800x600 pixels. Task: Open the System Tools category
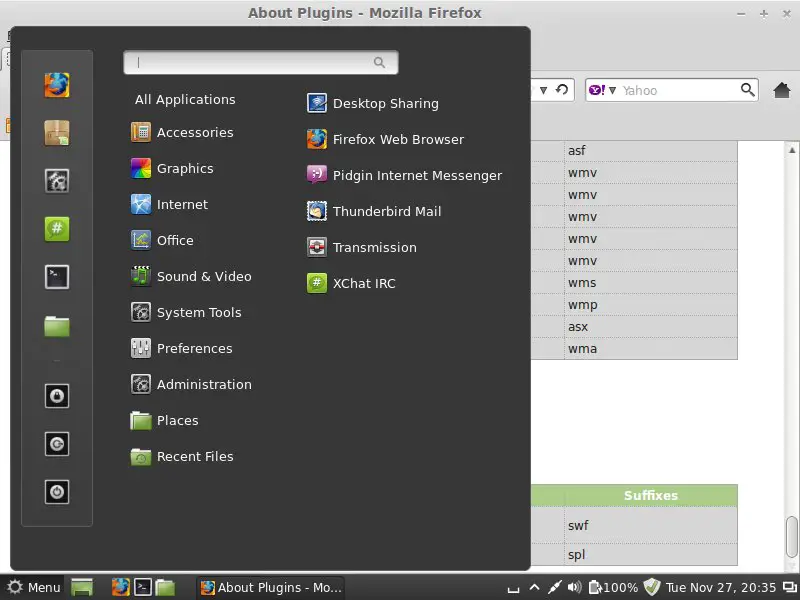(x=186, y=312)
